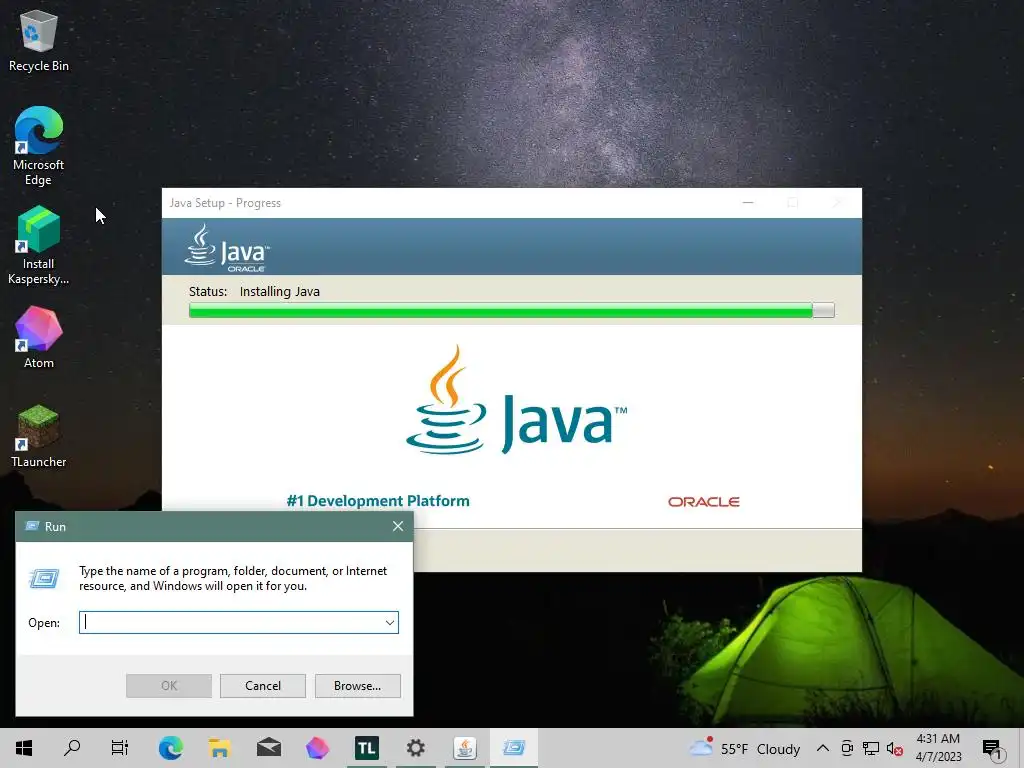Click the Meet Now tray icon
The height and width of the screenshot is (768, 1024).
[x=847, y=748]
